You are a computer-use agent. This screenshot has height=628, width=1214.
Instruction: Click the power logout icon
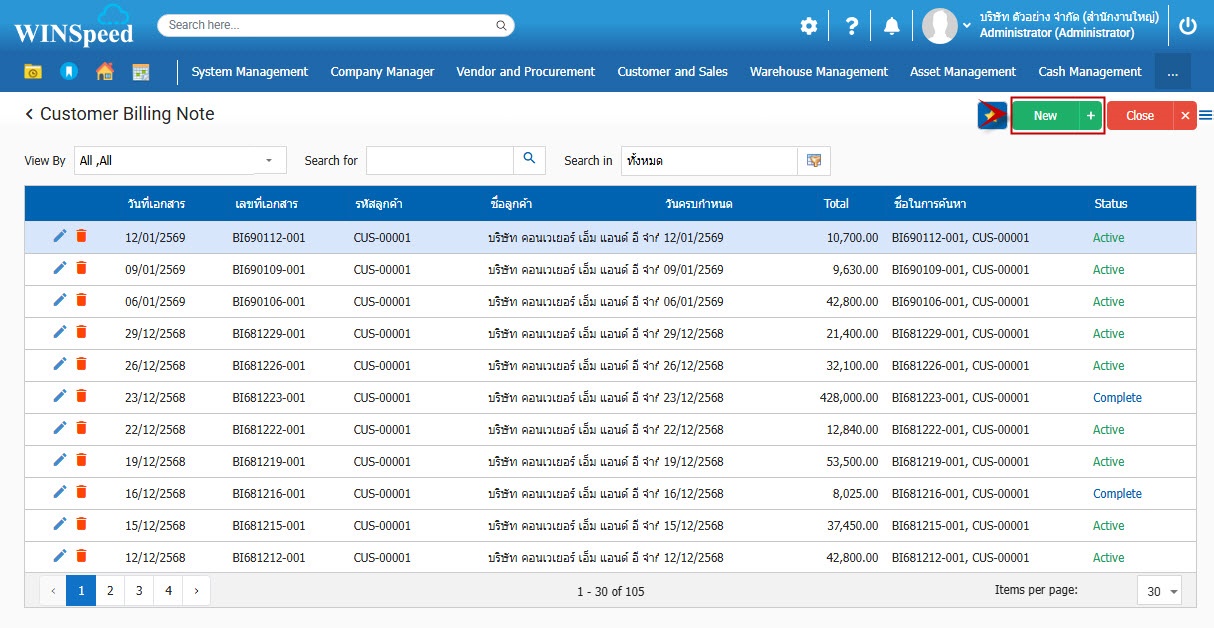pyautogui.click(x=1187, y=26)
